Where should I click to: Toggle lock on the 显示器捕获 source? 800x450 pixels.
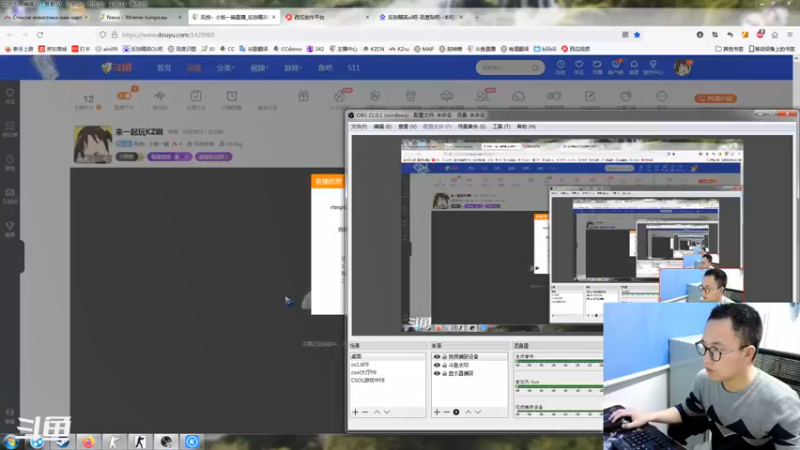[x=444, y=373]
